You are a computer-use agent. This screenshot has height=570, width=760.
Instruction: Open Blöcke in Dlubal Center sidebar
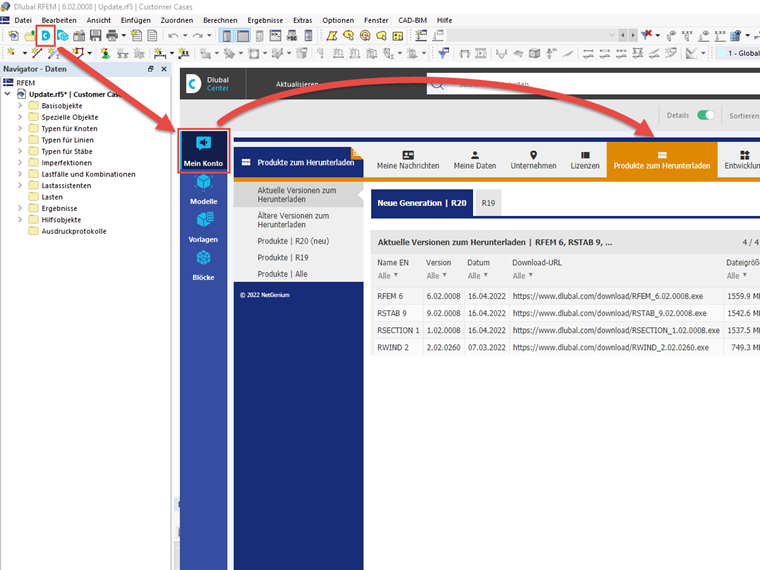[x=204, y=266]
